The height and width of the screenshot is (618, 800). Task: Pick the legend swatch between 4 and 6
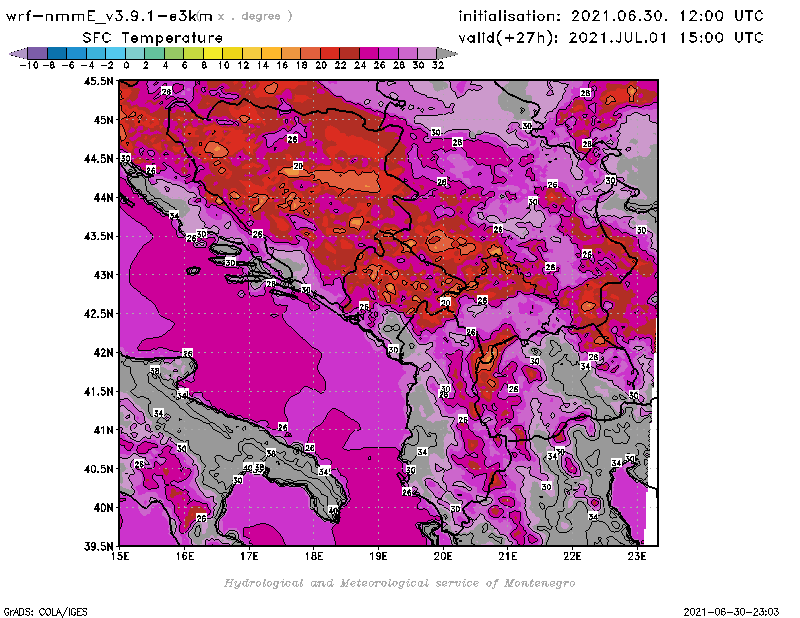tap(174, 54)
